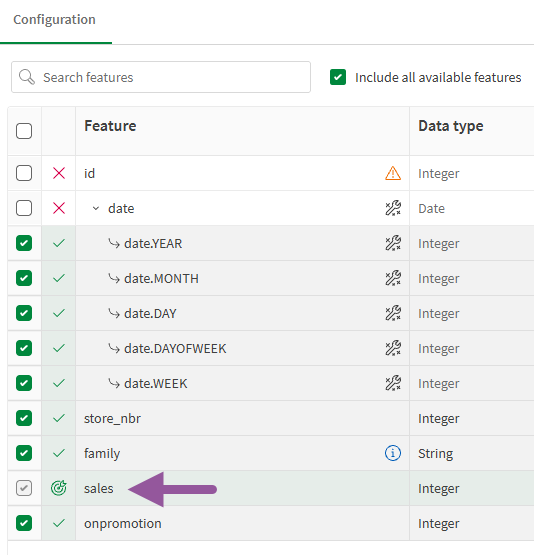Uncheck the date.WEEK checkbox

(x=24, y=383)
